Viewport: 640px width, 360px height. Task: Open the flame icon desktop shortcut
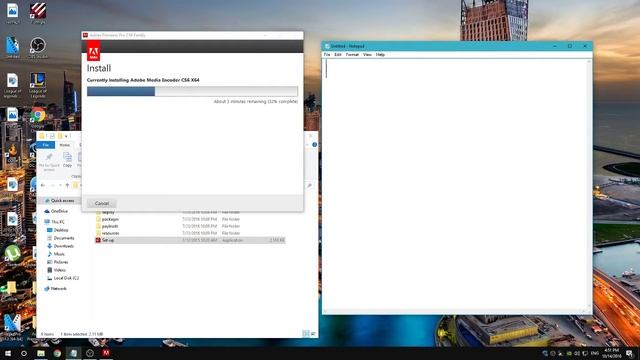(12, 153)
